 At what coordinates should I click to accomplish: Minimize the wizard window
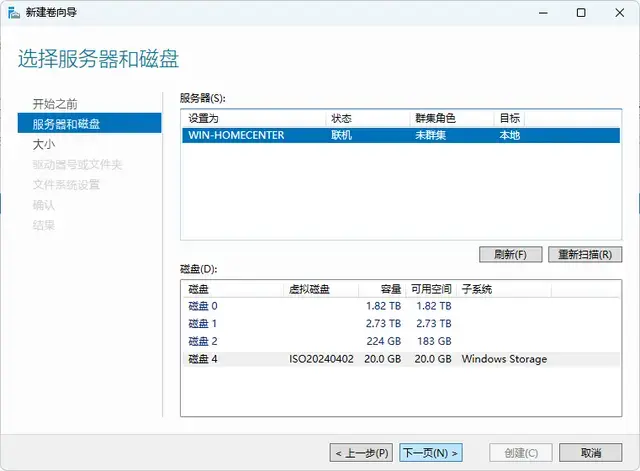[543, 13]
